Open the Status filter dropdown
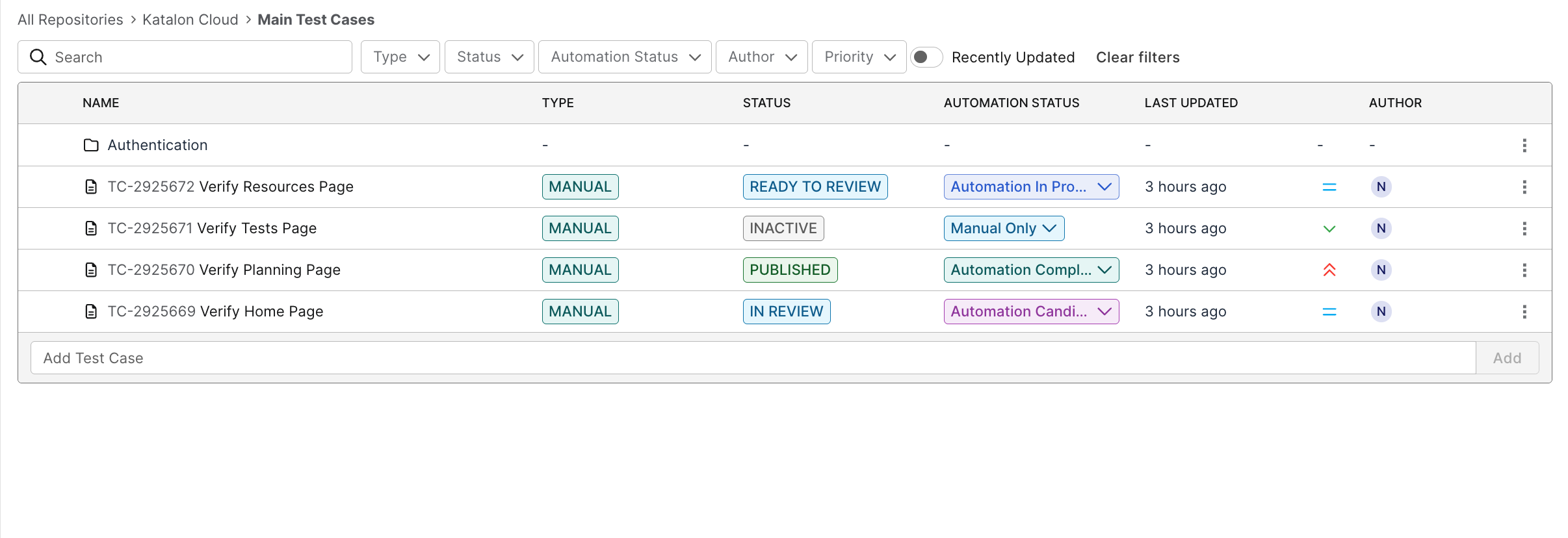This screenshot has height=538, width=1568. coord(490,57)
